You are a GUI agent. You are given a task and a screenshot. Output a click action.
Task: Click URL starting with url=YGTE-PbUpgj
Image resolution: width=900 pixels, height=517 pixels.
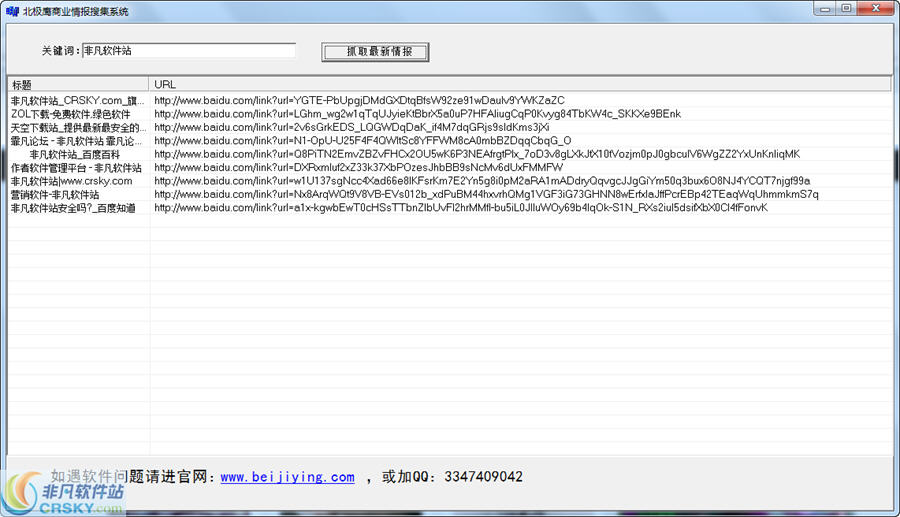pos(359,100)
